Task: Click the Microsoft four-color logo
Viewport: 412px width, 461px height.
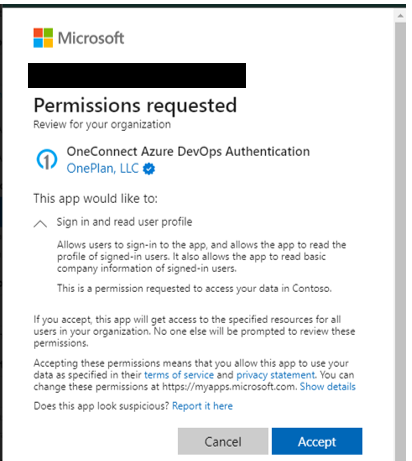Action: pos(43,38)
